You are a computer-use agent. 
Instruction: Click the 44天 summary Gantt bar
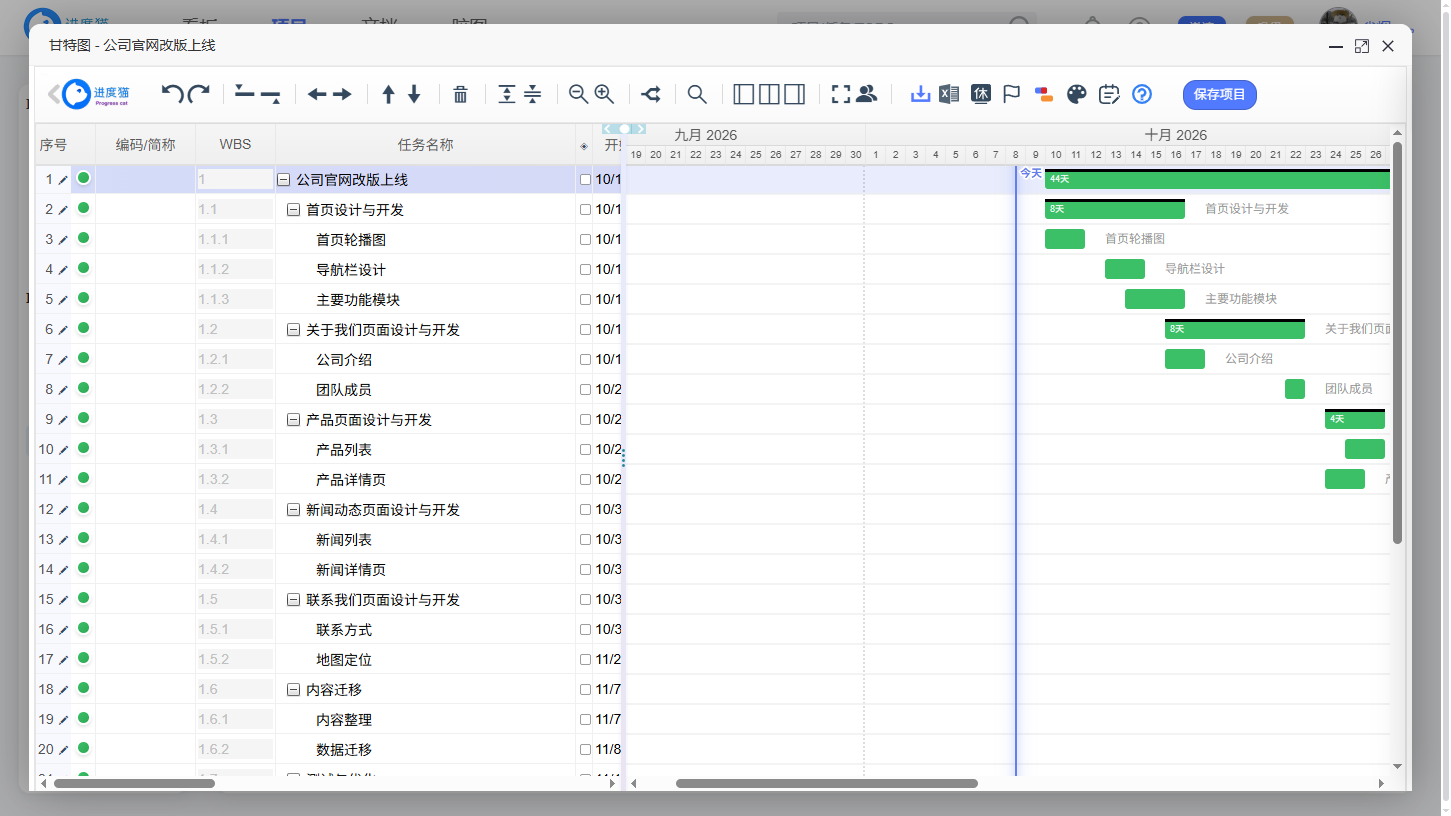tap(1217, 179)
